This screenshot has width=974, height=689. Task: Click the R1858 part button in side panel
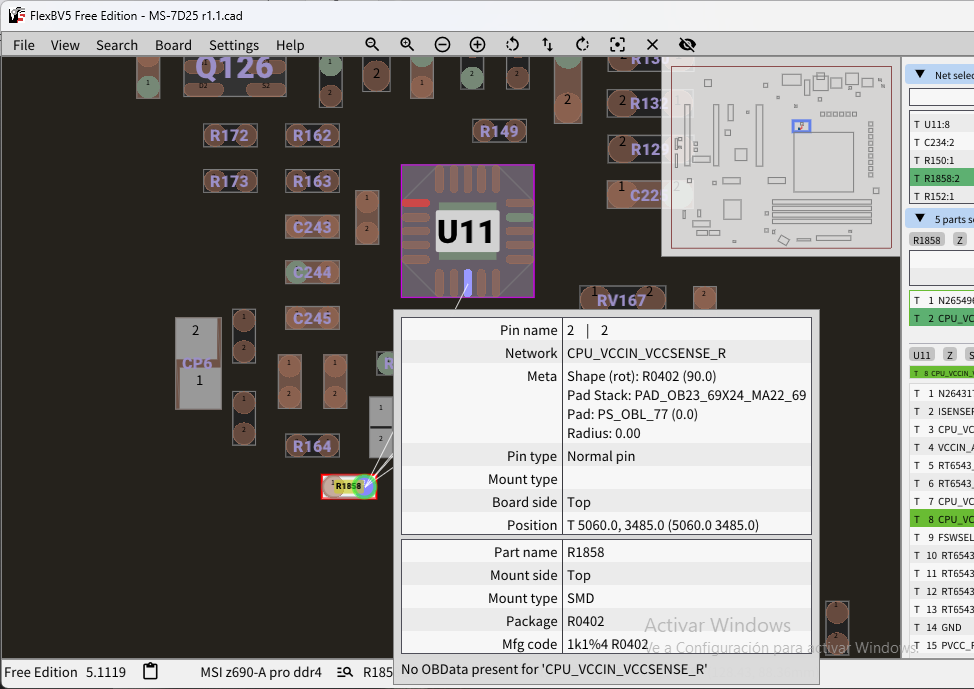(x=927, y=240)
